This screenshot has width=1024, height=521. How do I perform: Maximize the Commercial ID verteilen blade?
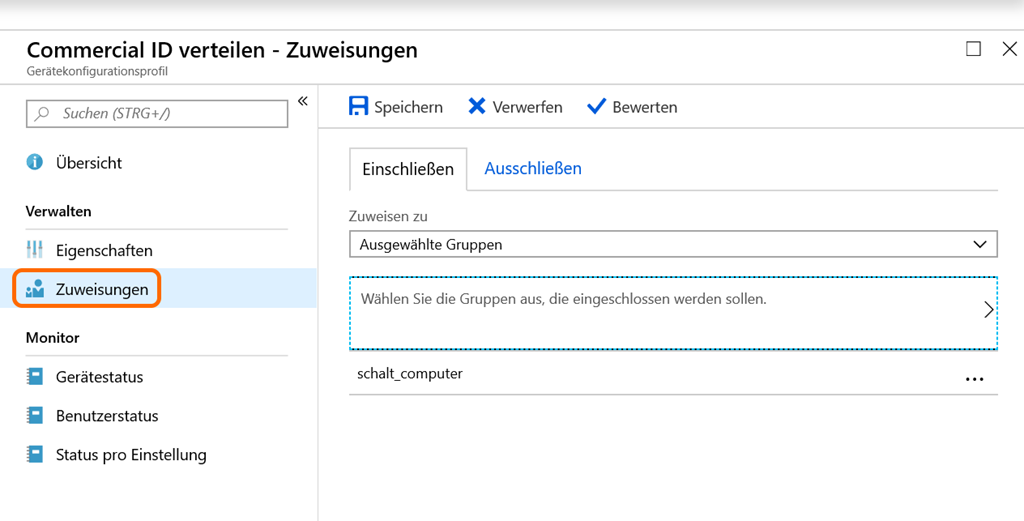point(973,49)
